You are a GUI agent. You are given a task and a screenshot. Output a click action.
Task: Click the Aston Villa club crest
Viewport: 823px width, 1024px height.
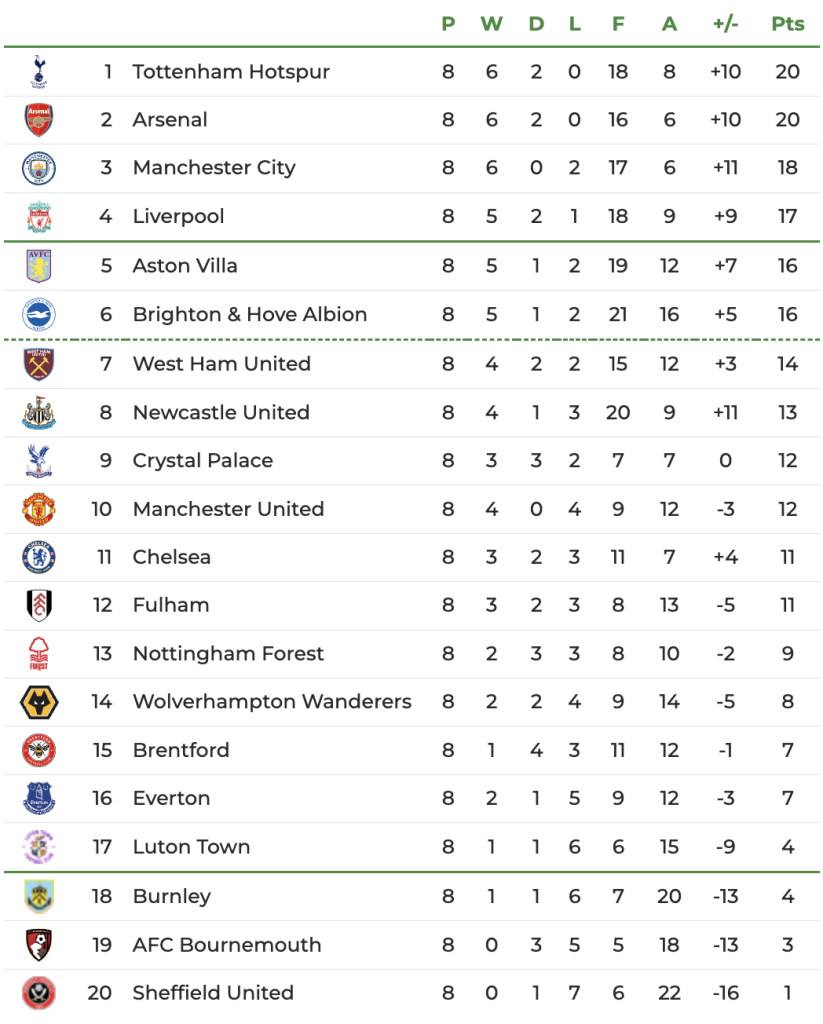pyautogui.click(x=39, y=266)
